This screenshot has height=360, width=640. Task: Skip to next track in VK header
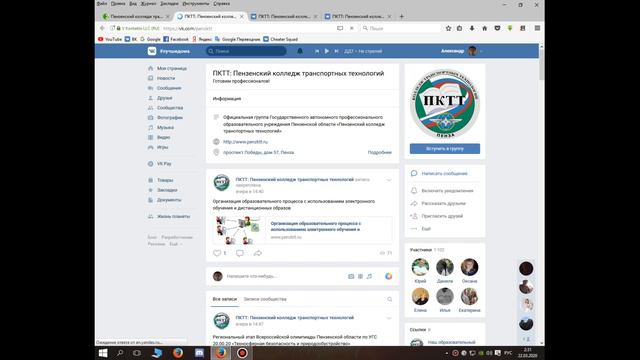336,51
